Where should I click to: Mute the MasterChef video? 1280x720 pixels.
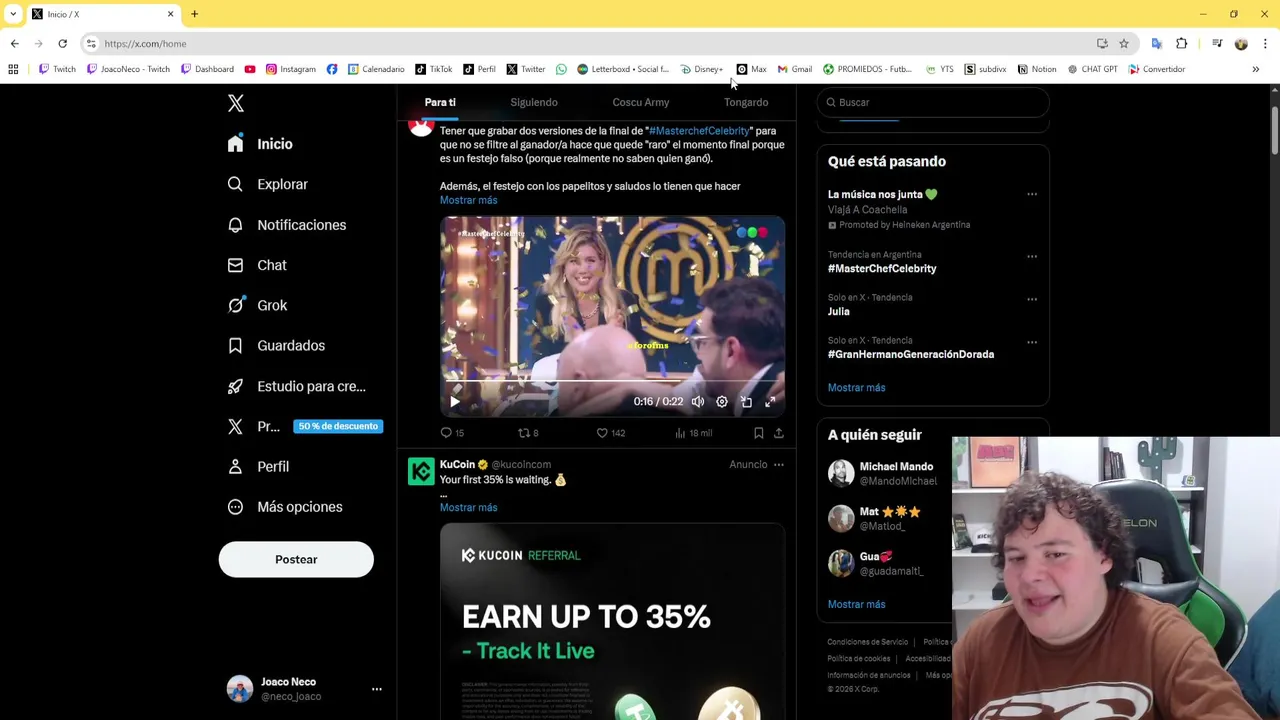698,402
